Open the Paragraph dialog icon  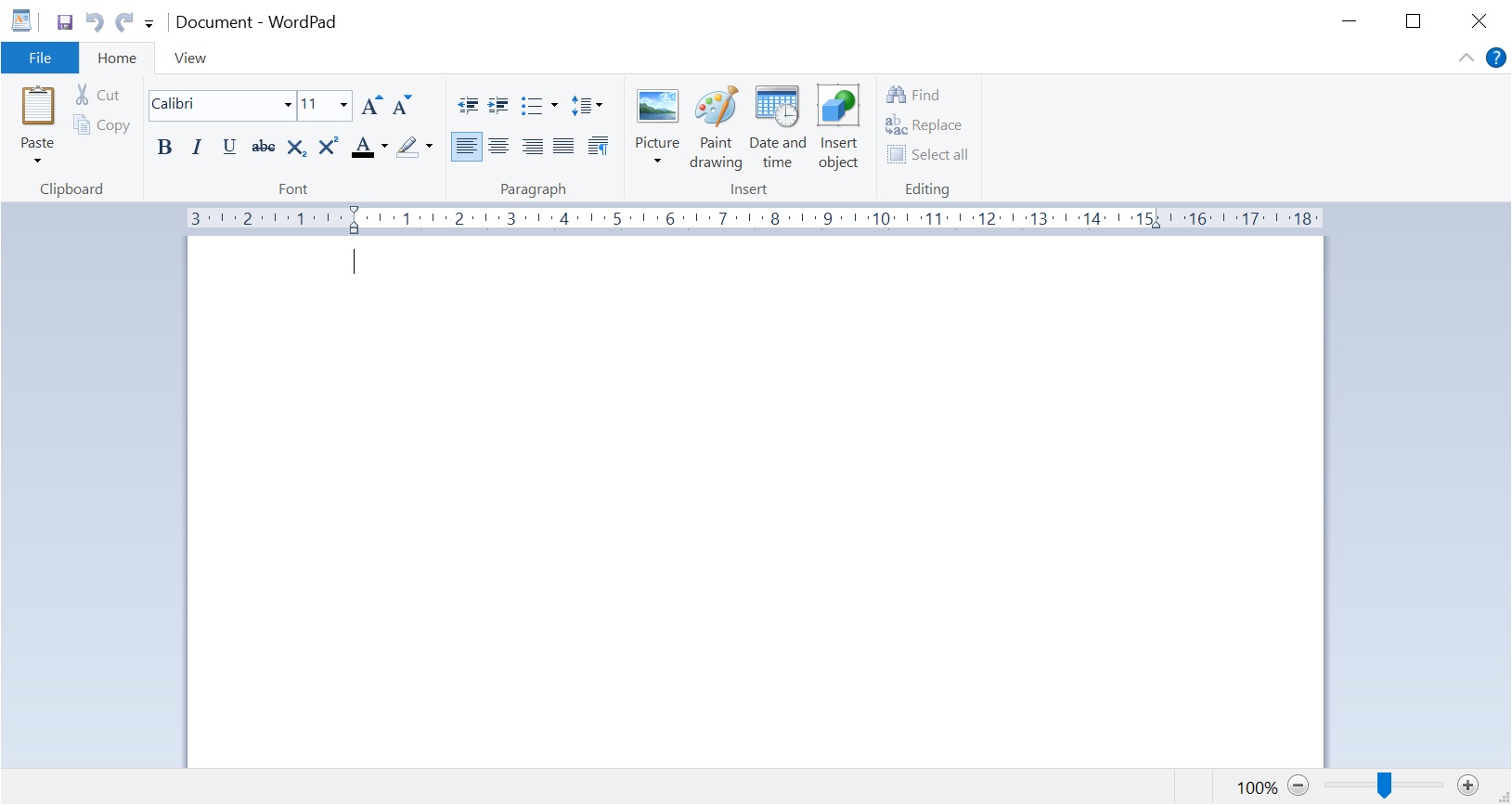599,147
